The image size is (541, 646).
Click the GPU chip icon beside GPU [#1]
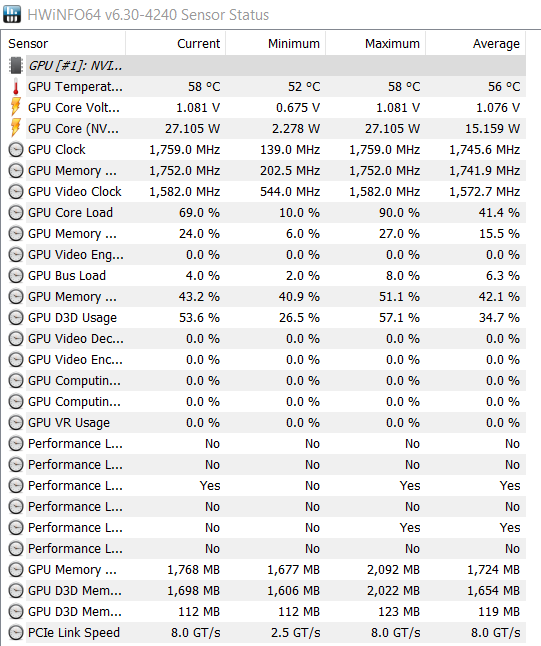coord(16,66)
